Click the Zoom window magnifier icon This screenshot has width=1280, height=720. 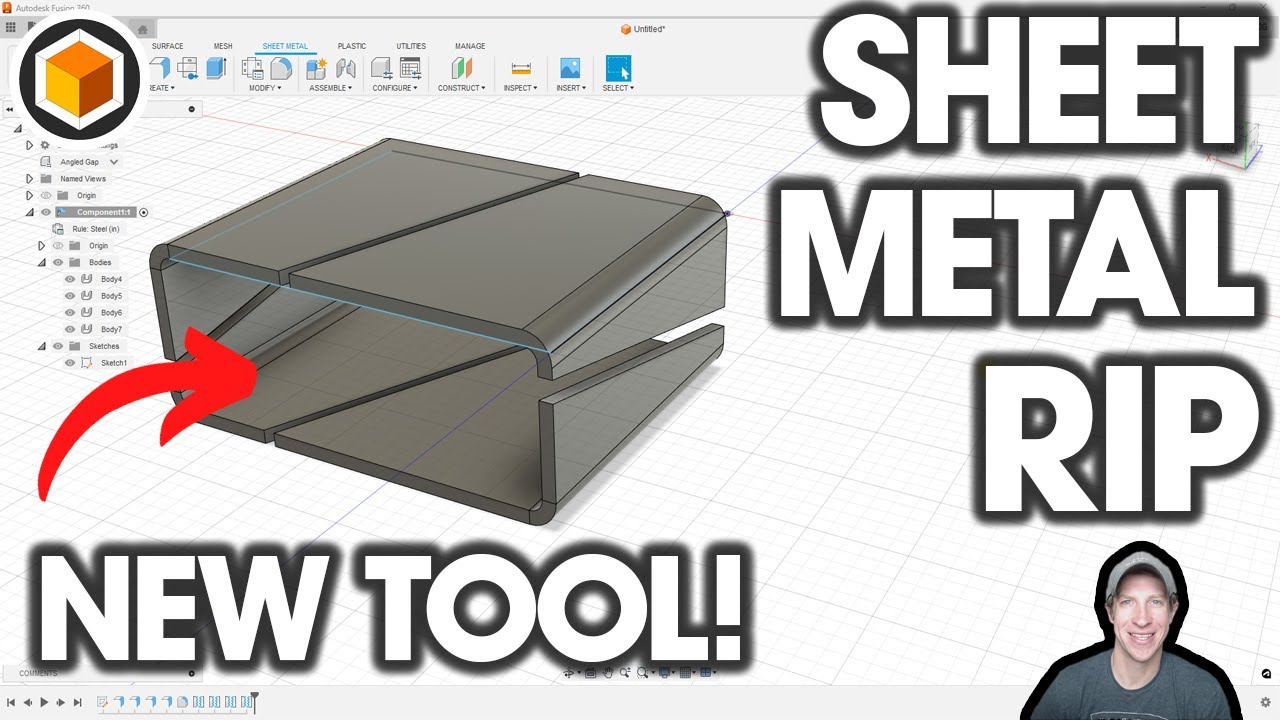[644, 673]
